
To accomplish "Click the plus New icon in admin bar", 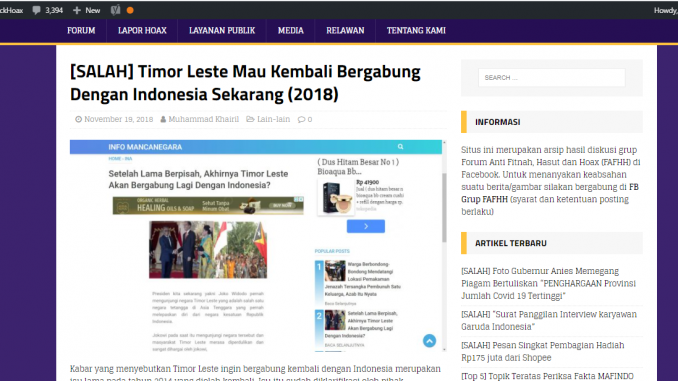I will click(77, 10).
